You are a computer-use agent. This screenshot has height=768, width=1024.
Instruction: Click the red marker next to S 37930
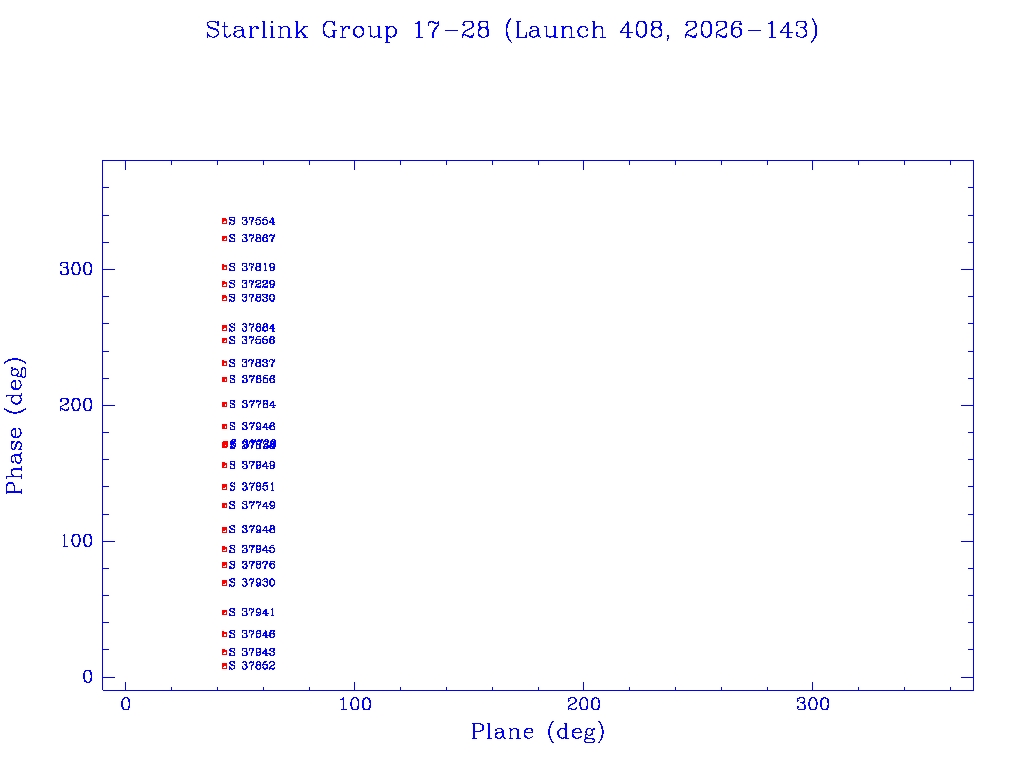click(225, 583)
